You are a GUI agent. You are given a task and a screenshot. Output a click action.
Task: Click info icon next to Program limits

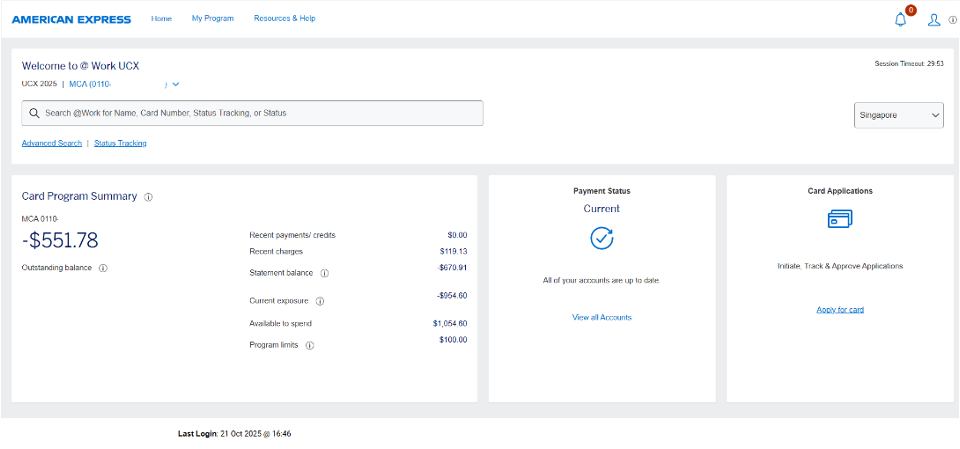[x=309, y=346]
